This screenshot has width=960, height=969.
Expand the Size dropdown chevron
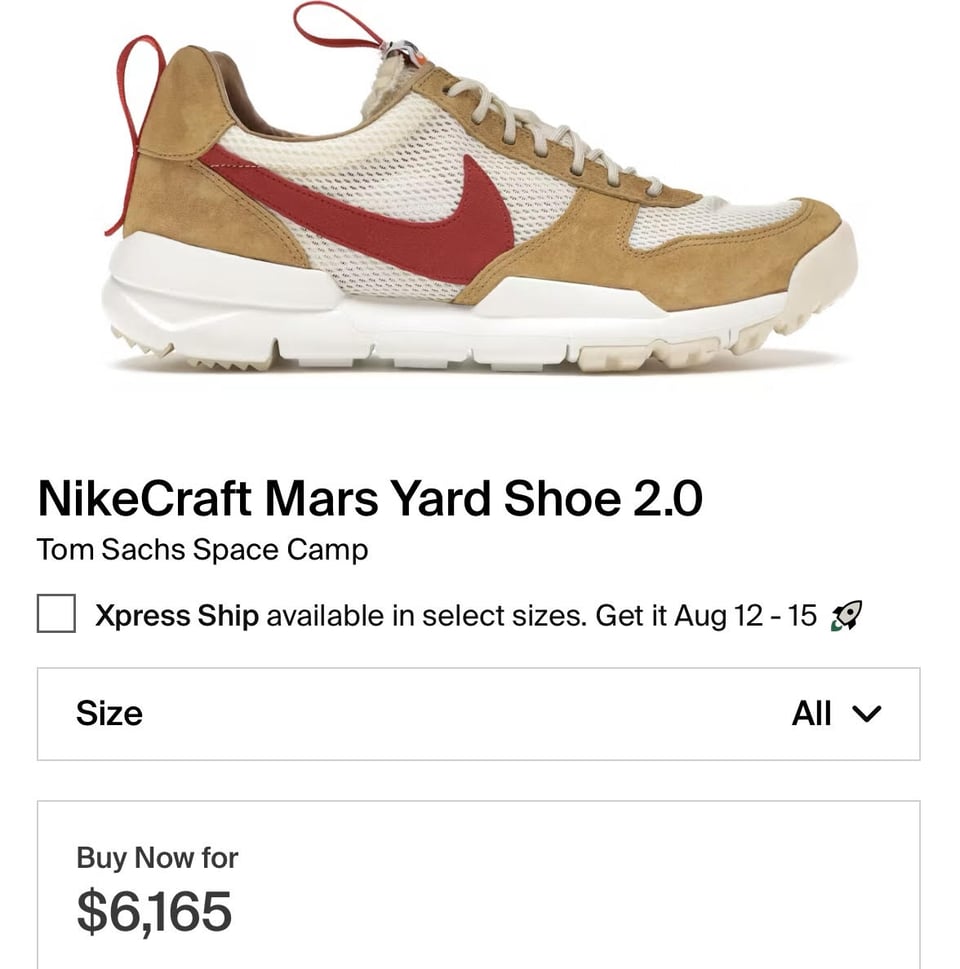pos(866,714)
